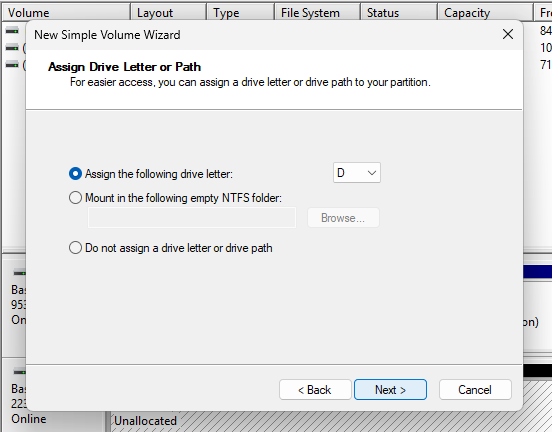Select the blue primary partition bar
Viewport: 552px width, 432px height.
point(538,272)
